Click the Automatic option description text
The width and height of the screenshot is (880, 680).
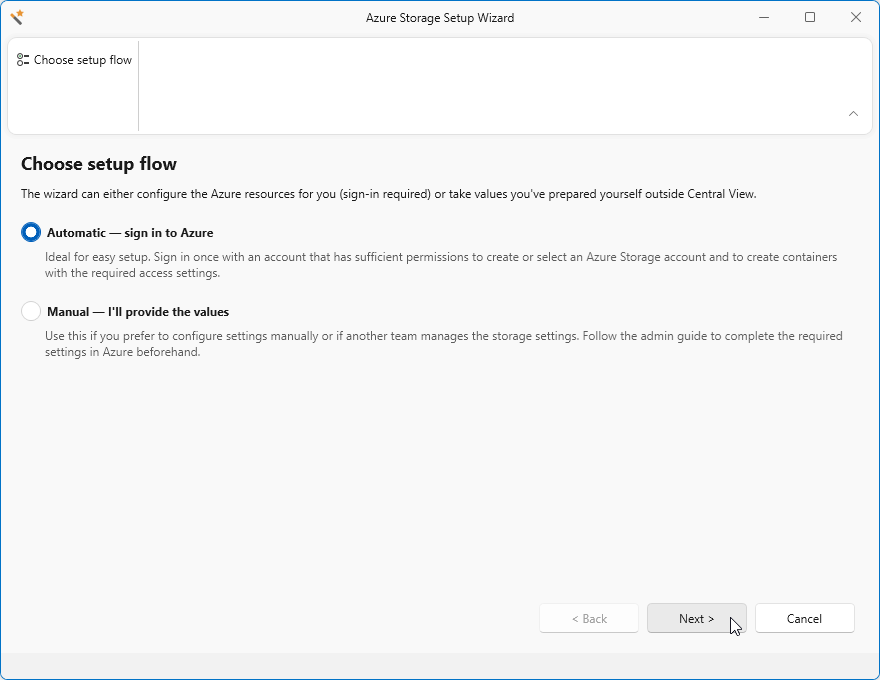(441, 265)
